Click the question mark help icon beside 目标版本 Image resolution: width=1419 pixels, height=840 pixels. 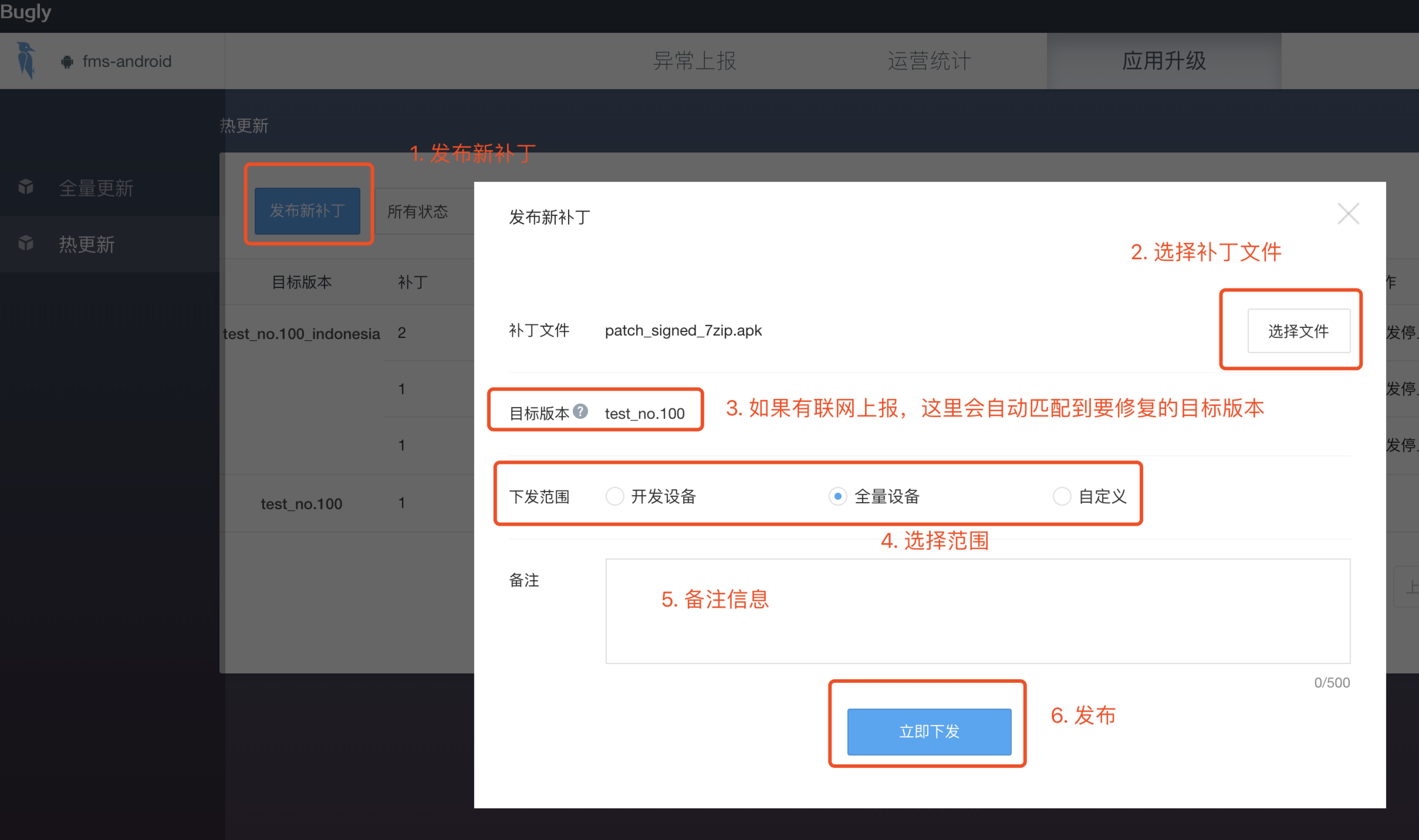click(x=580, y=411)
